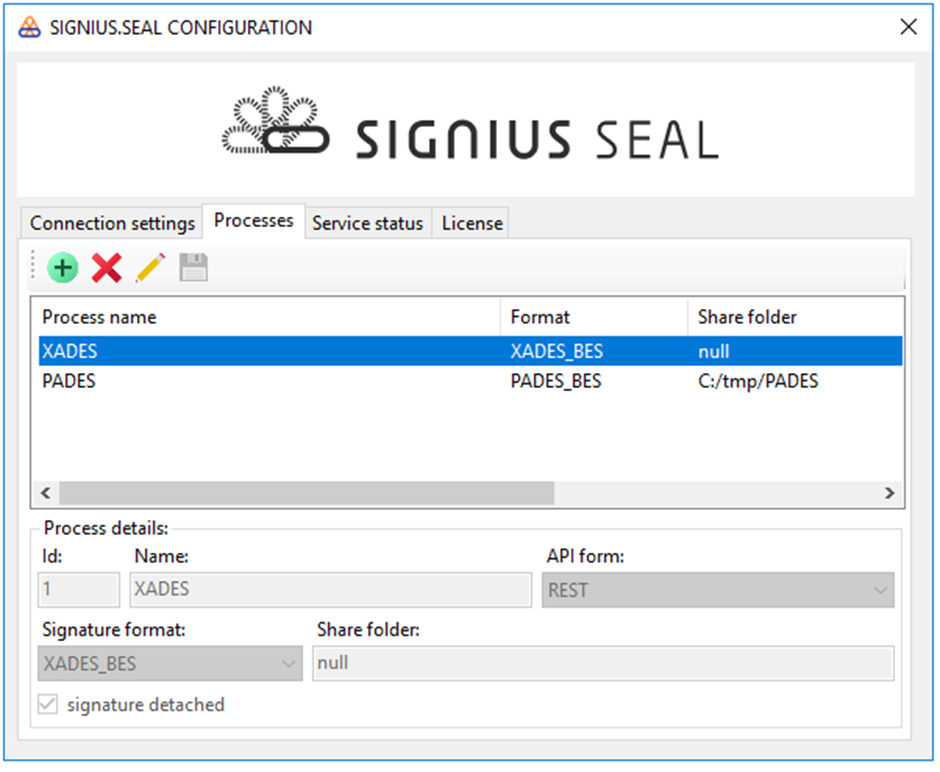
Task: Switch to the Connection settings tab
Action: tap(112, 223)
